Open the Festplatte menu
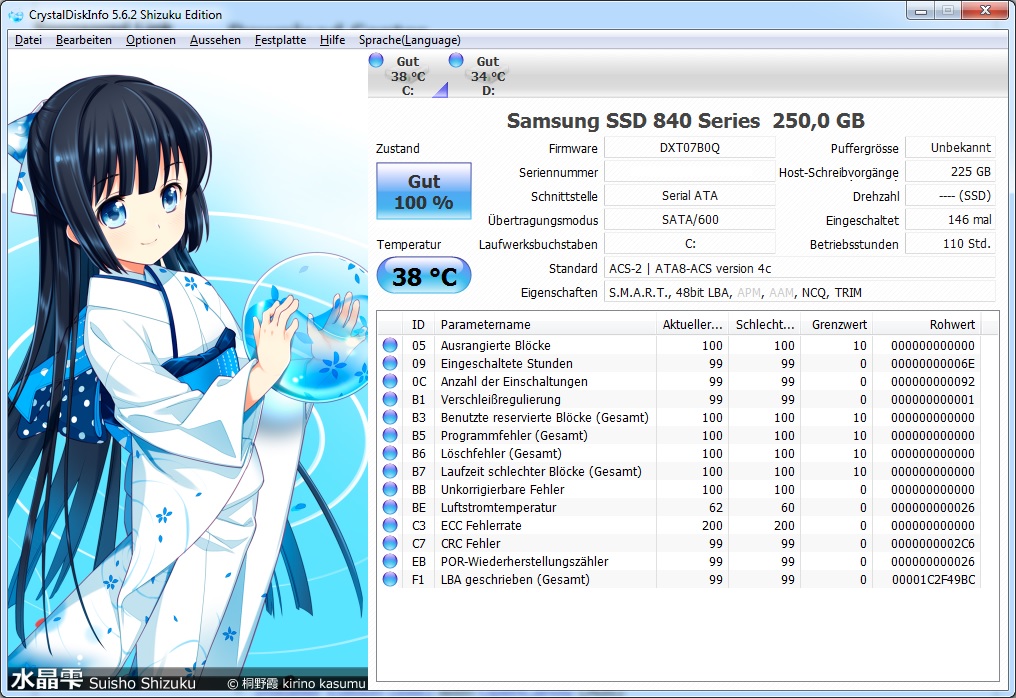 pyautogui.click(x=280, y=40)
